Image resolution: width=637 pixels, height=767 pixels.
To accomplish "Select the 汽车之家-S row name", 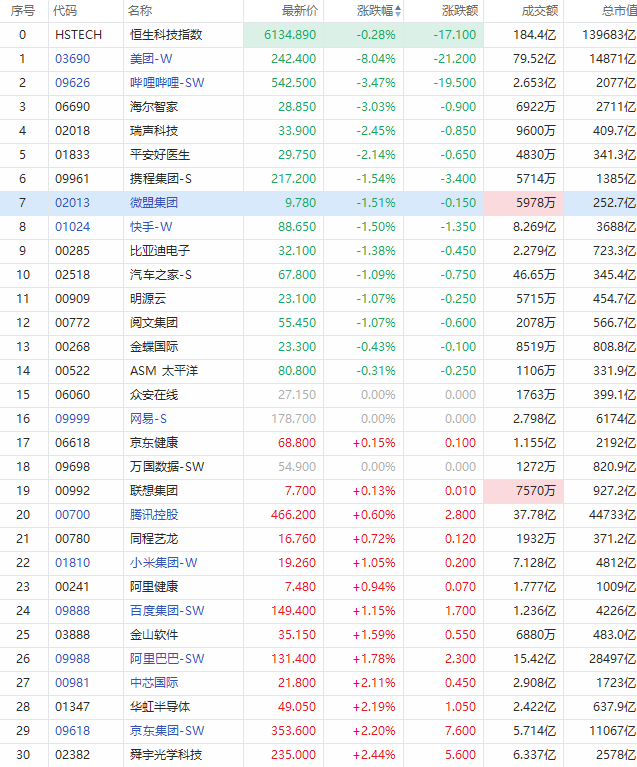I will click(160, 274).
